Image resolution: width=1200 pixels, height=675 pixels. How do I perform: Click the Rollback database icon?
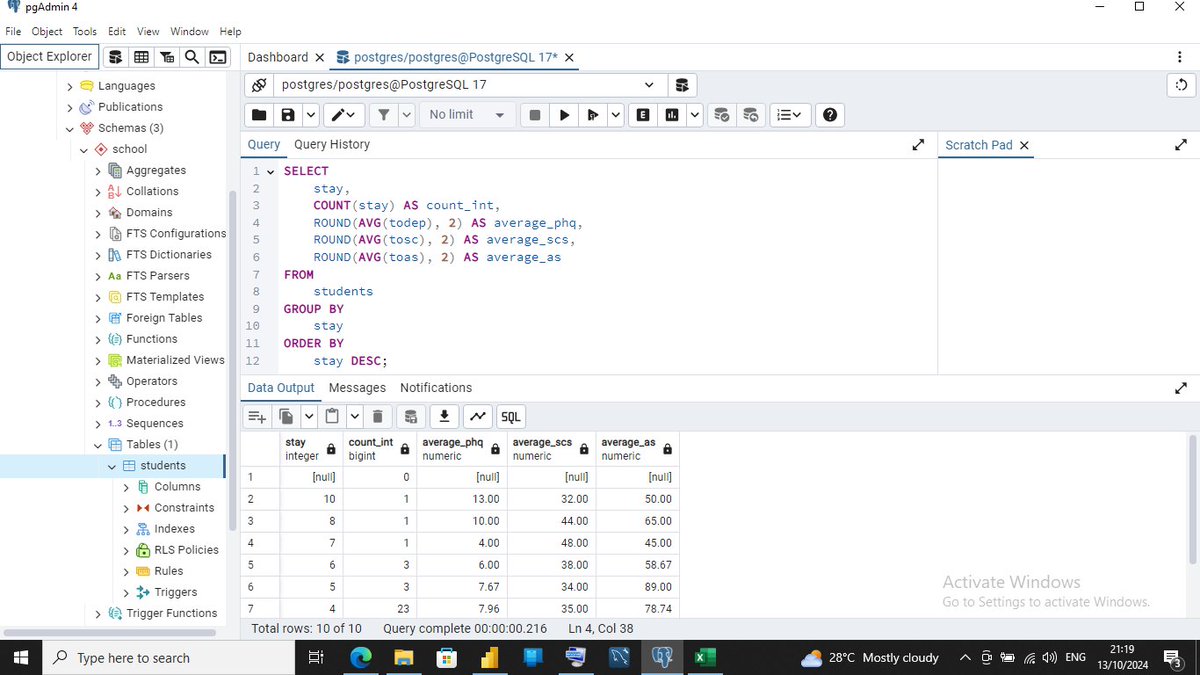click(x=751, y=115)
